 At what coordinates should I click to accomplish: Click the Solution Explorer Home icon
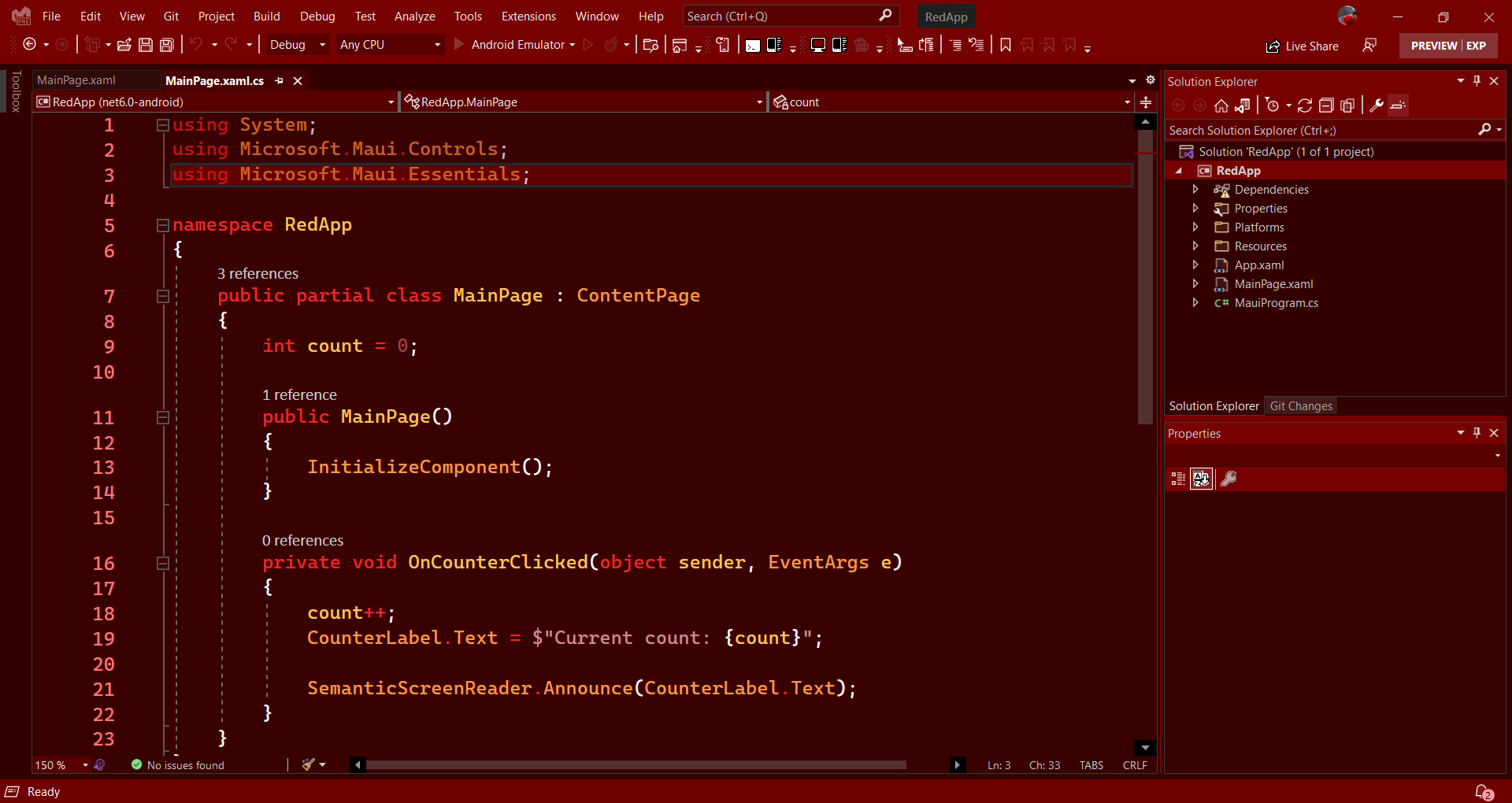pyautogui.click(x=1221, y=105)
